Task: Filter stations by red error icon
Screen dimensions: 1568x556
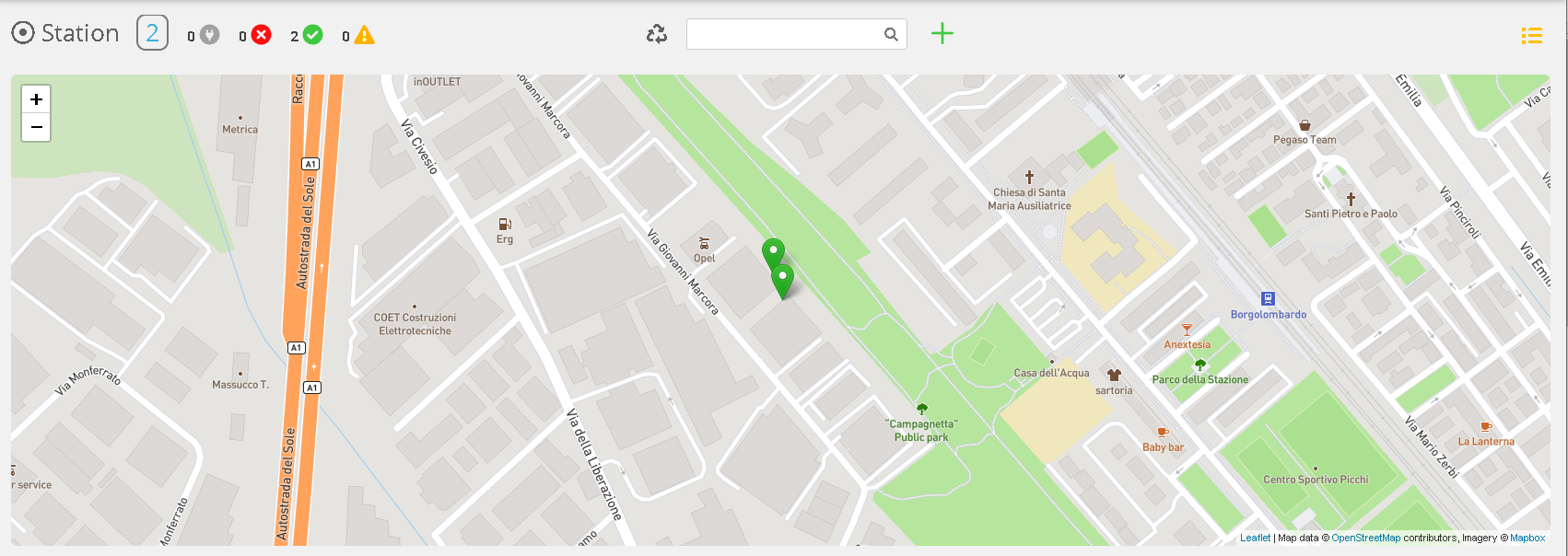Action: click(262, 35)
